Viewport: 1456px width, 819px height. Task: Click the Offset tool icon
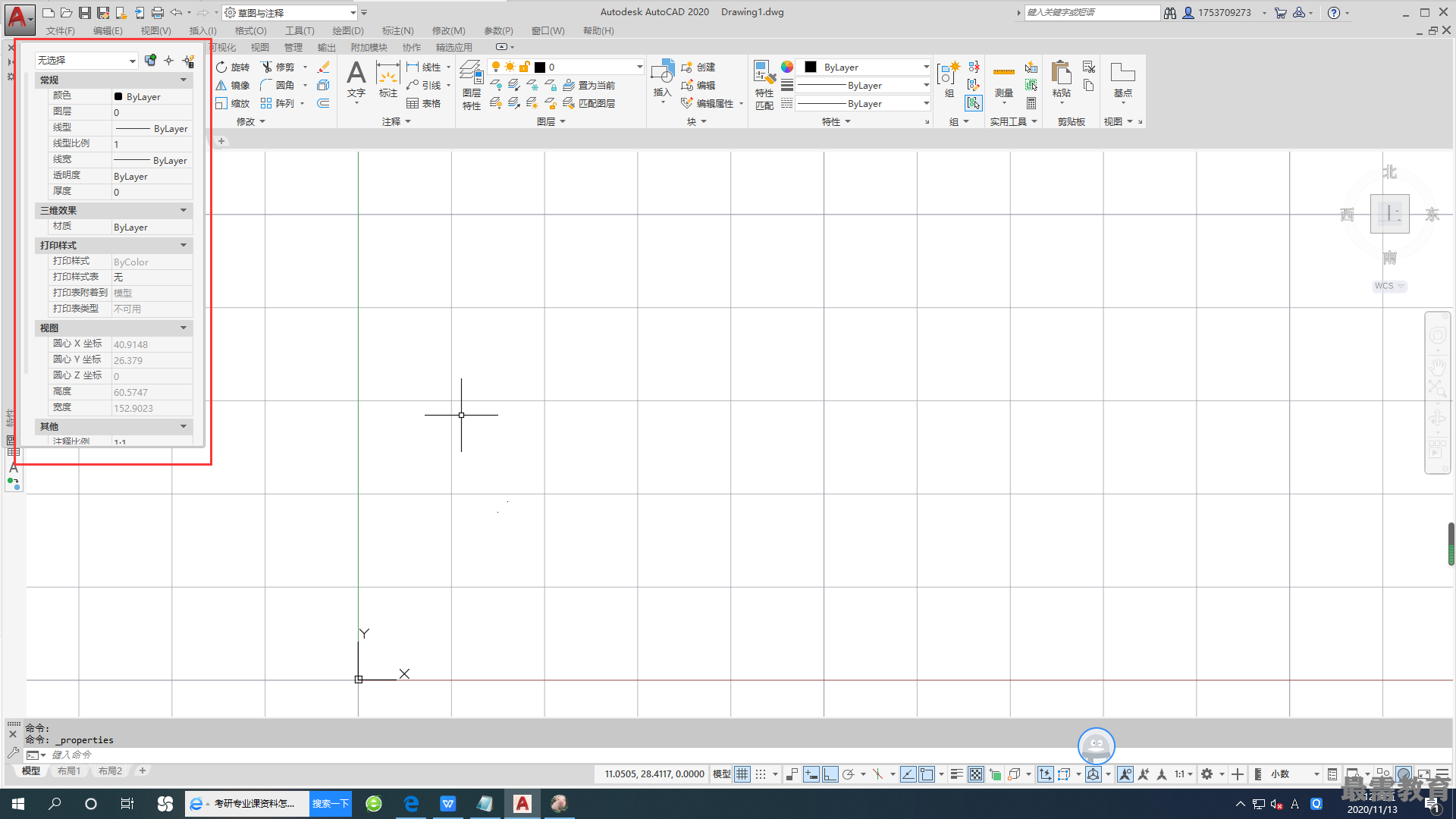[324, 103]
